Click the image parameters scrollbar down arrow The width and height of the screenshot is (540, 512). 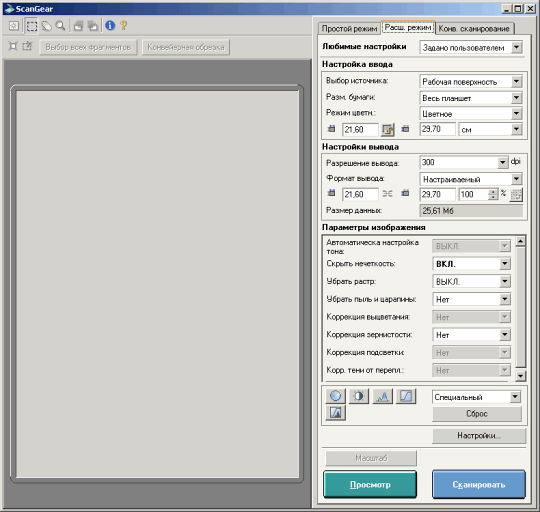coord(520,376)
